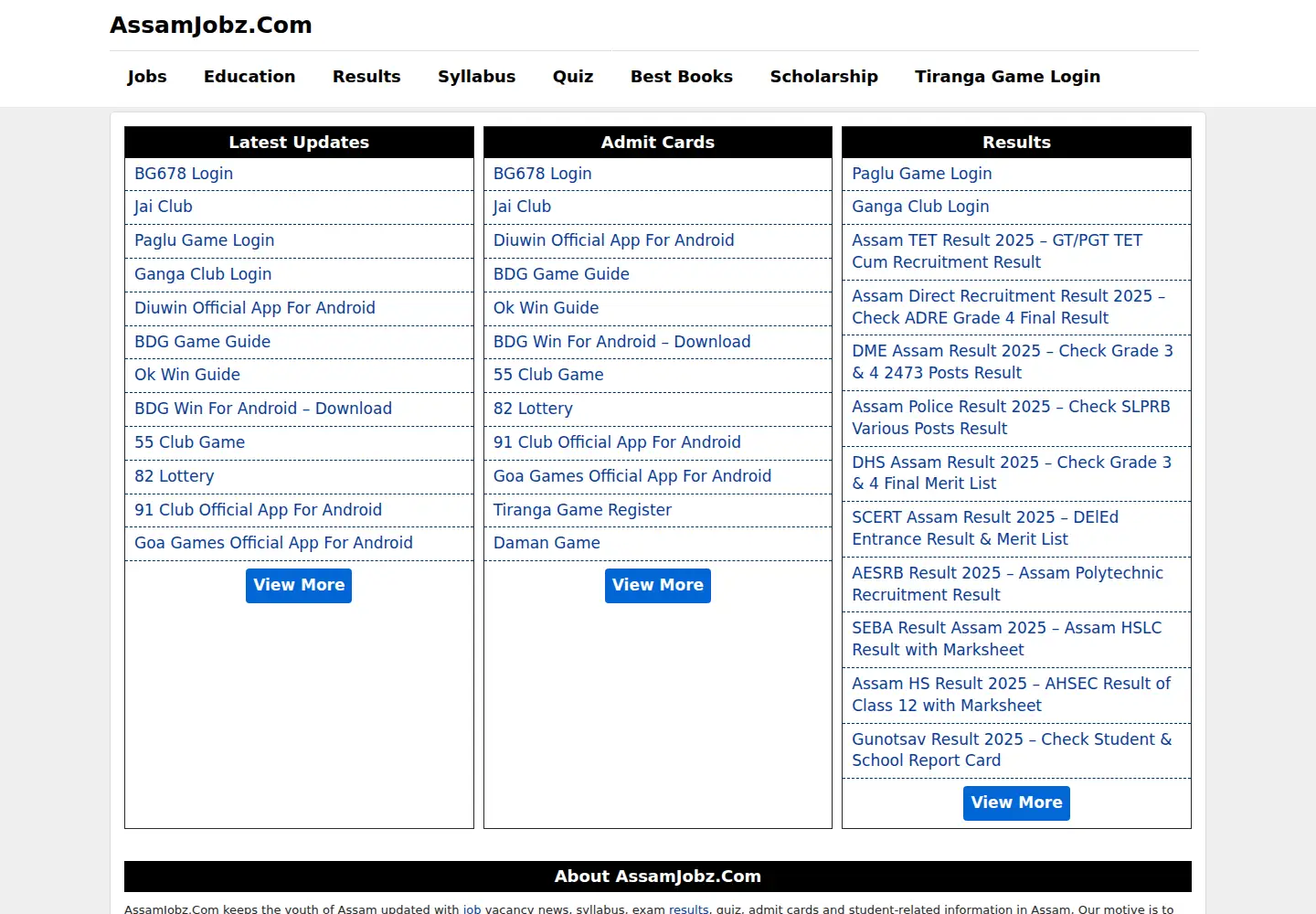Open the Syllabus navigation item
Viewport: 1316px width, 914px height.
coord(476,77)
